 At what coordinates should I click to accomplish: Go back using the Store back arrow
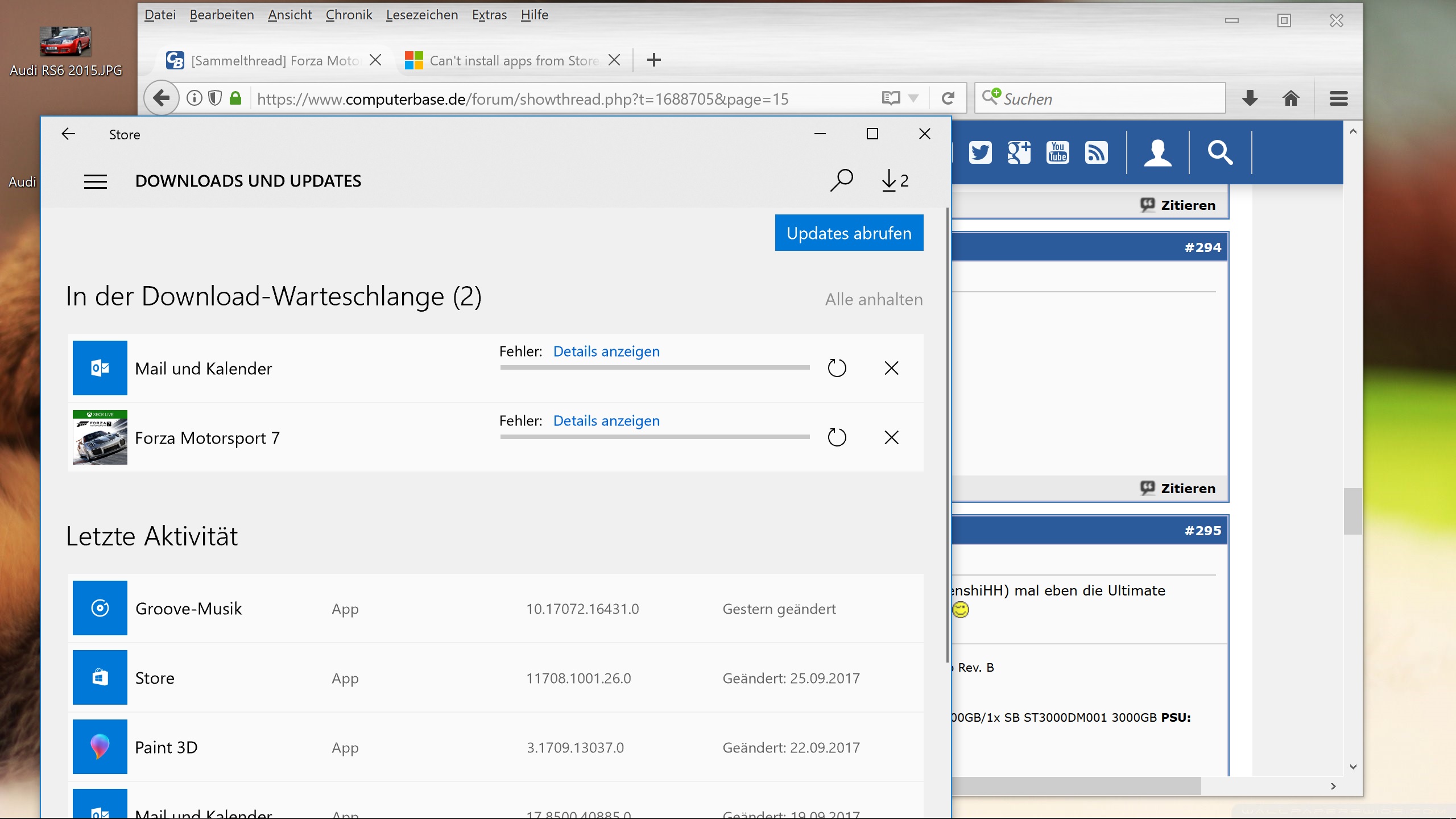(x=68, y=134)
